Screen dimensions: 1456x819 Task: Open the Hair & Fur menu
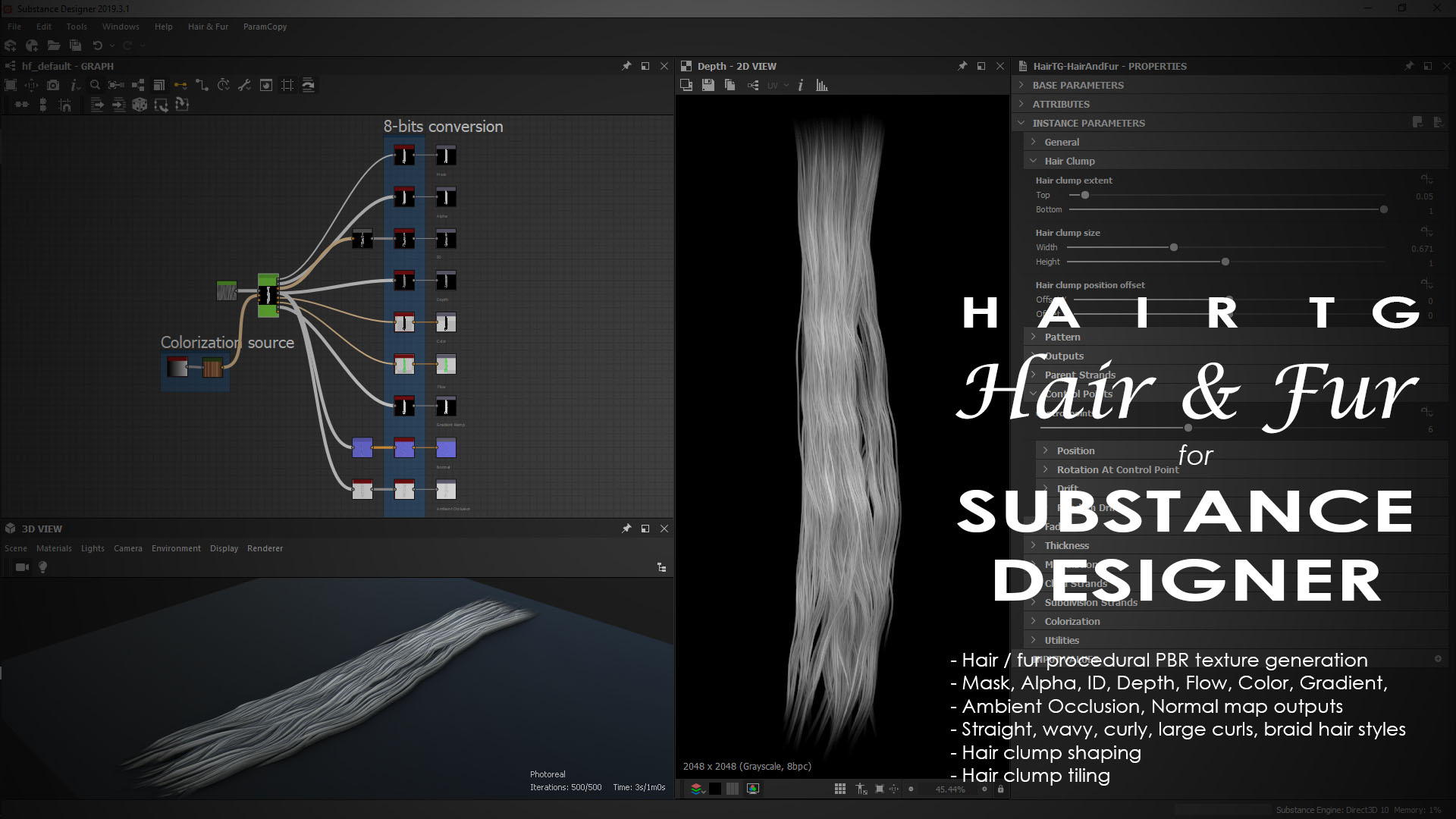[x=208, y=27]
